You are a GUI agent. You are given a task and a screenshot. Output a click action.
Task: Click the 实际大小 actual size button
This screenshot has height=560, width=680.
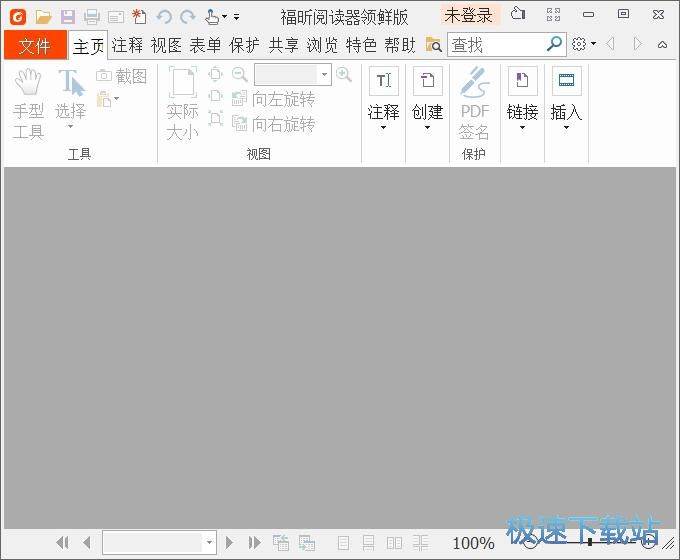click(183, 104)
